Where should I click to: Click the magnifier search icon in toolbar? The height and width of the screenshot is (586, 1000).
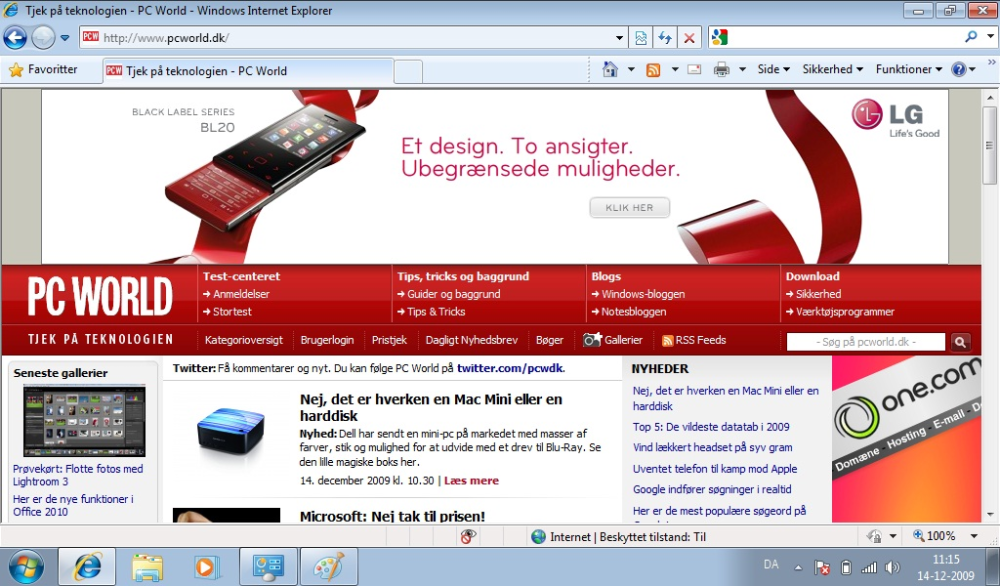971,38
